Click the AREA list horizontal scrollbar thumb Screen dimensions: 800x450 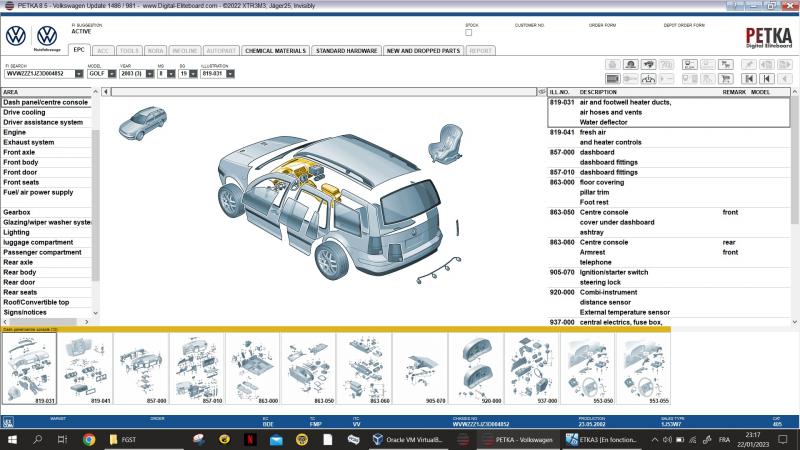point(43,322)
